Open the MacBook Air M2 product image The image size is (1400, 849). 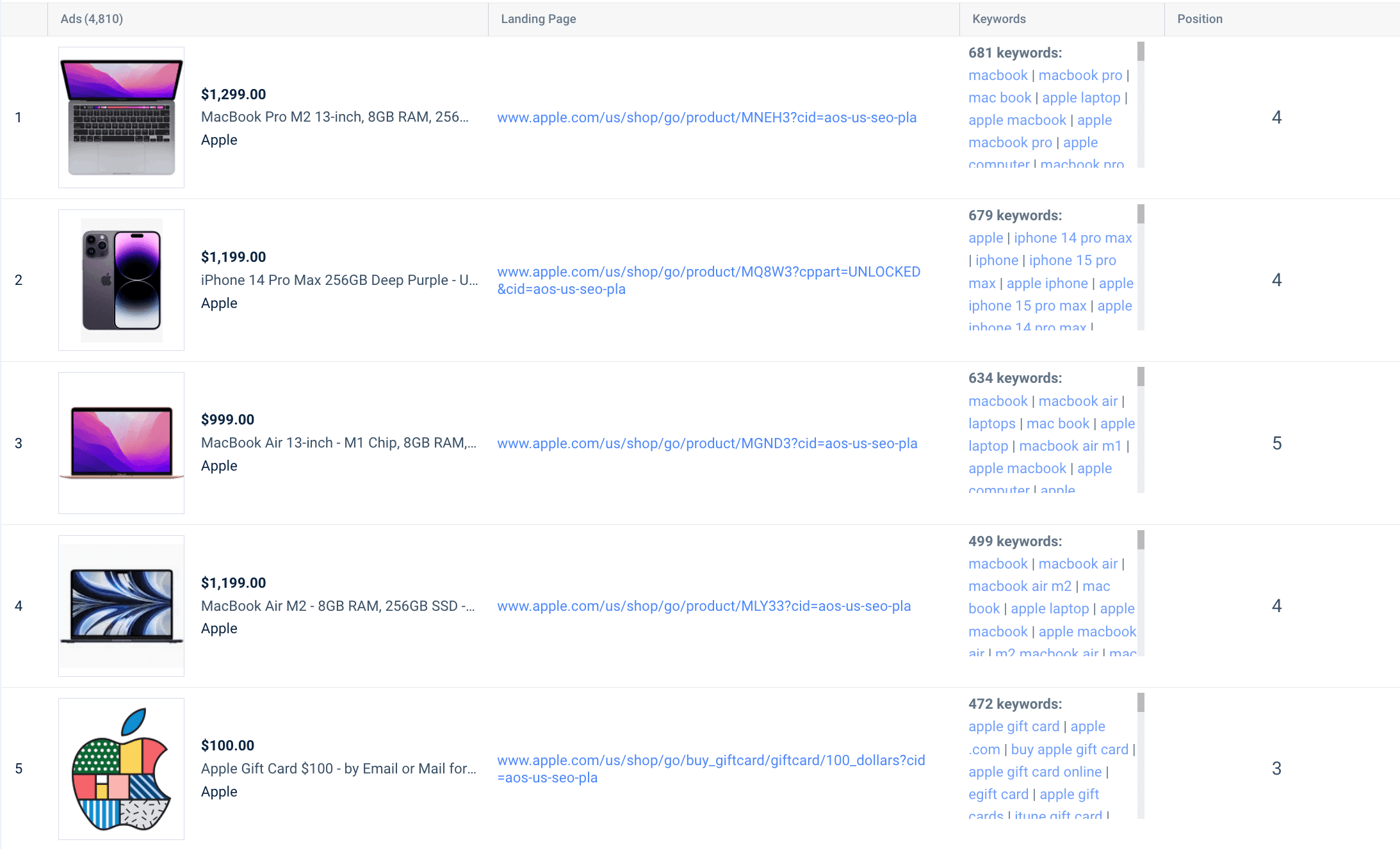coord(121,606)
